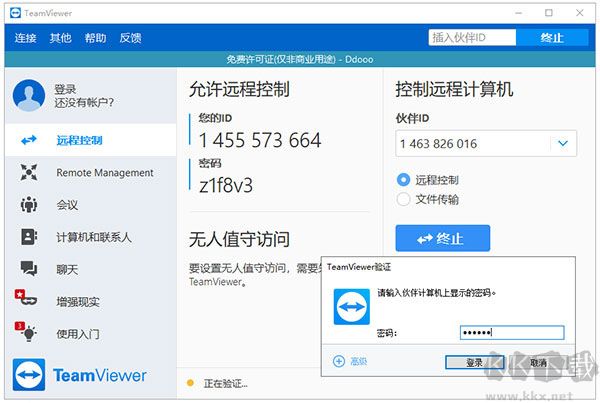Screen dimensions: 600x403
Task: Select Remote Management in the sidebar
Action: tap(91, 172)
